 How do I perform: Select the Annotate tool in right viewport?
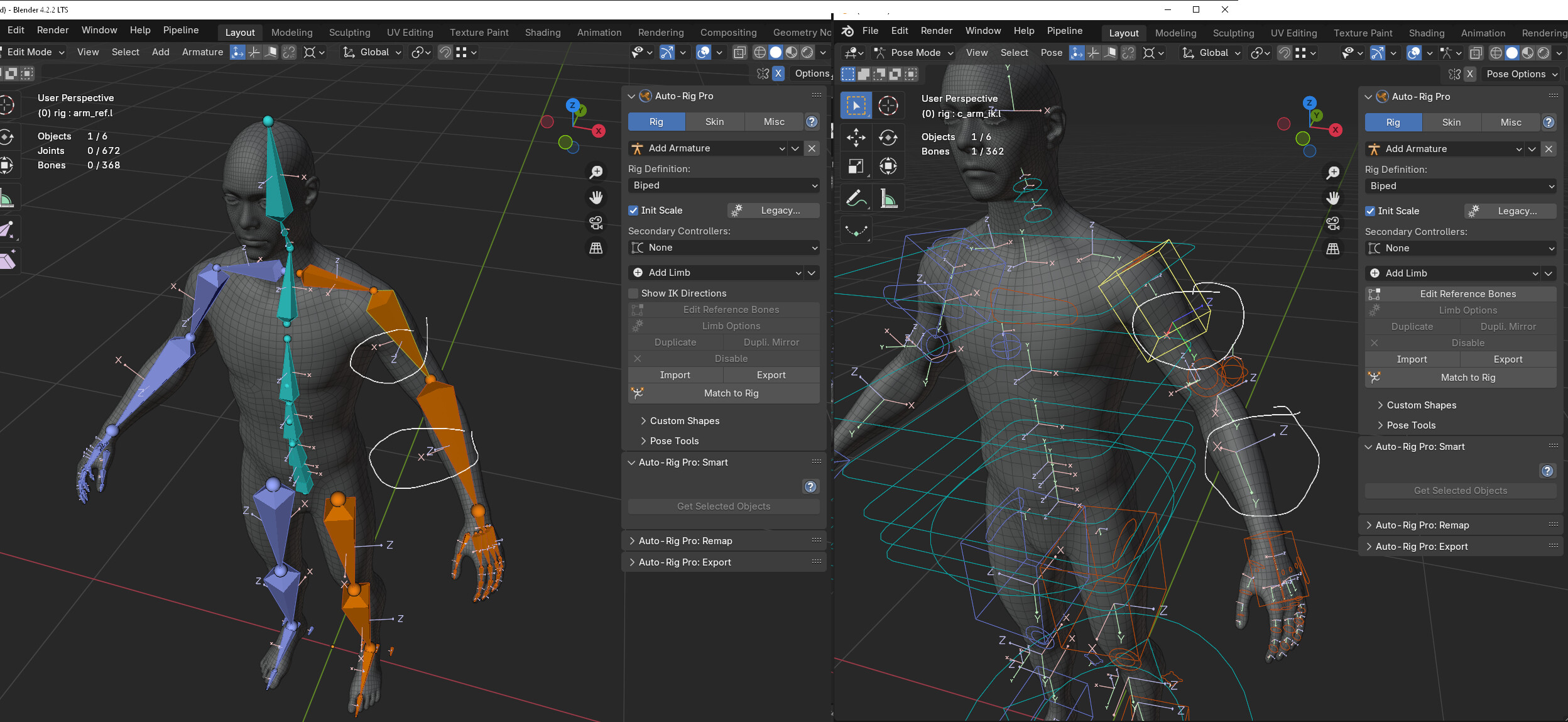[856, 199]
